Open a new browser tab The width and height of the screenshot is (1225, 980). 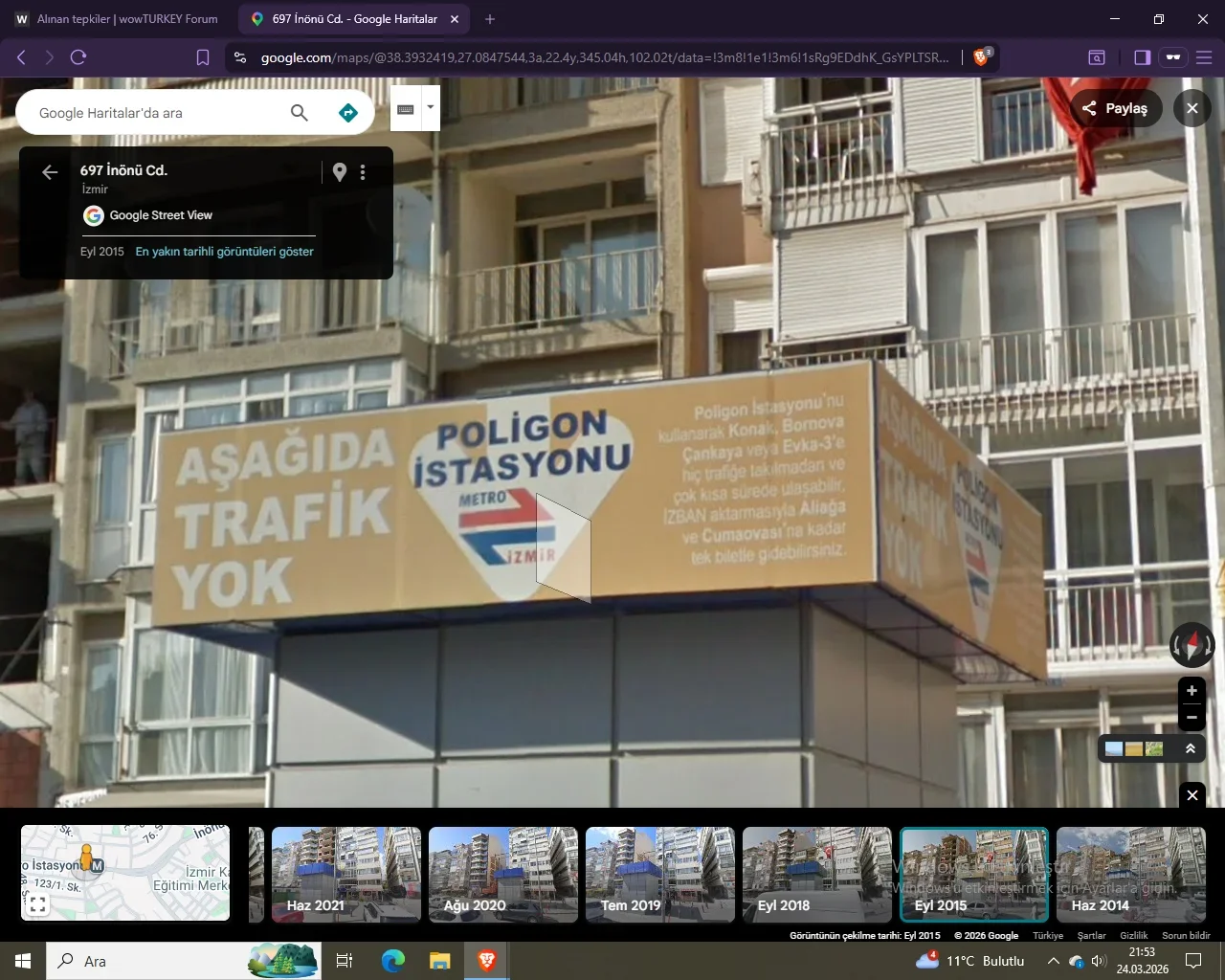490,19
